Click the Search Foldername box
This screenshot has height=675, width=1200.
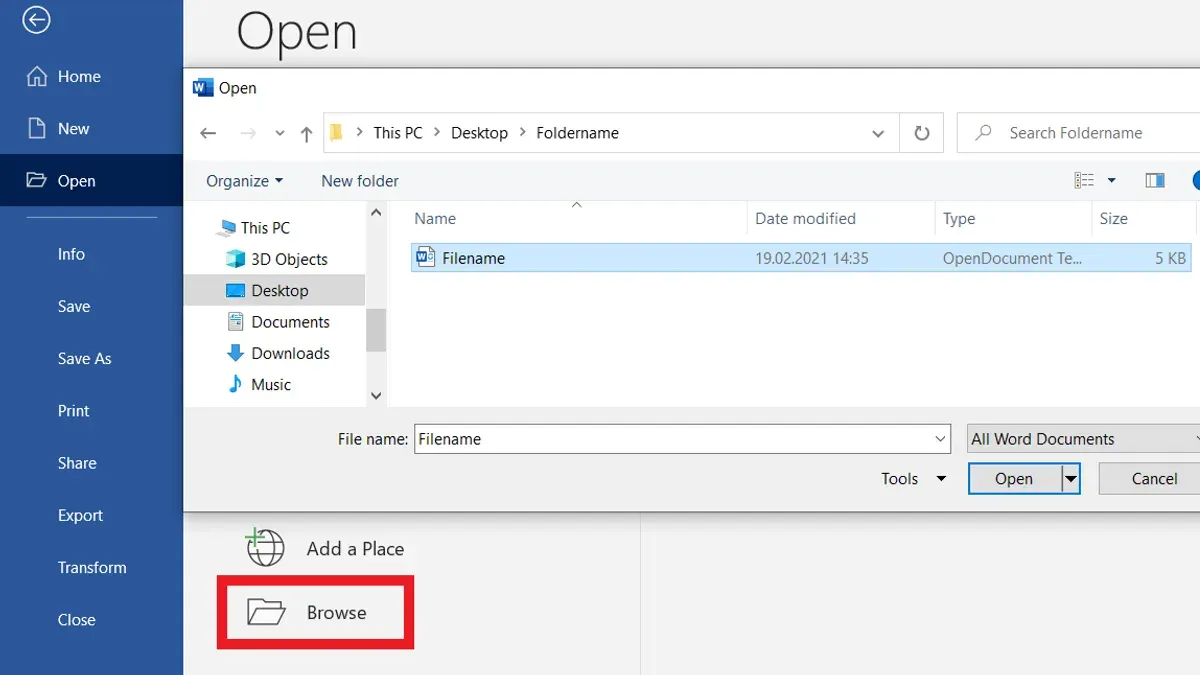pyautogui.click(x=1078, y=133)
